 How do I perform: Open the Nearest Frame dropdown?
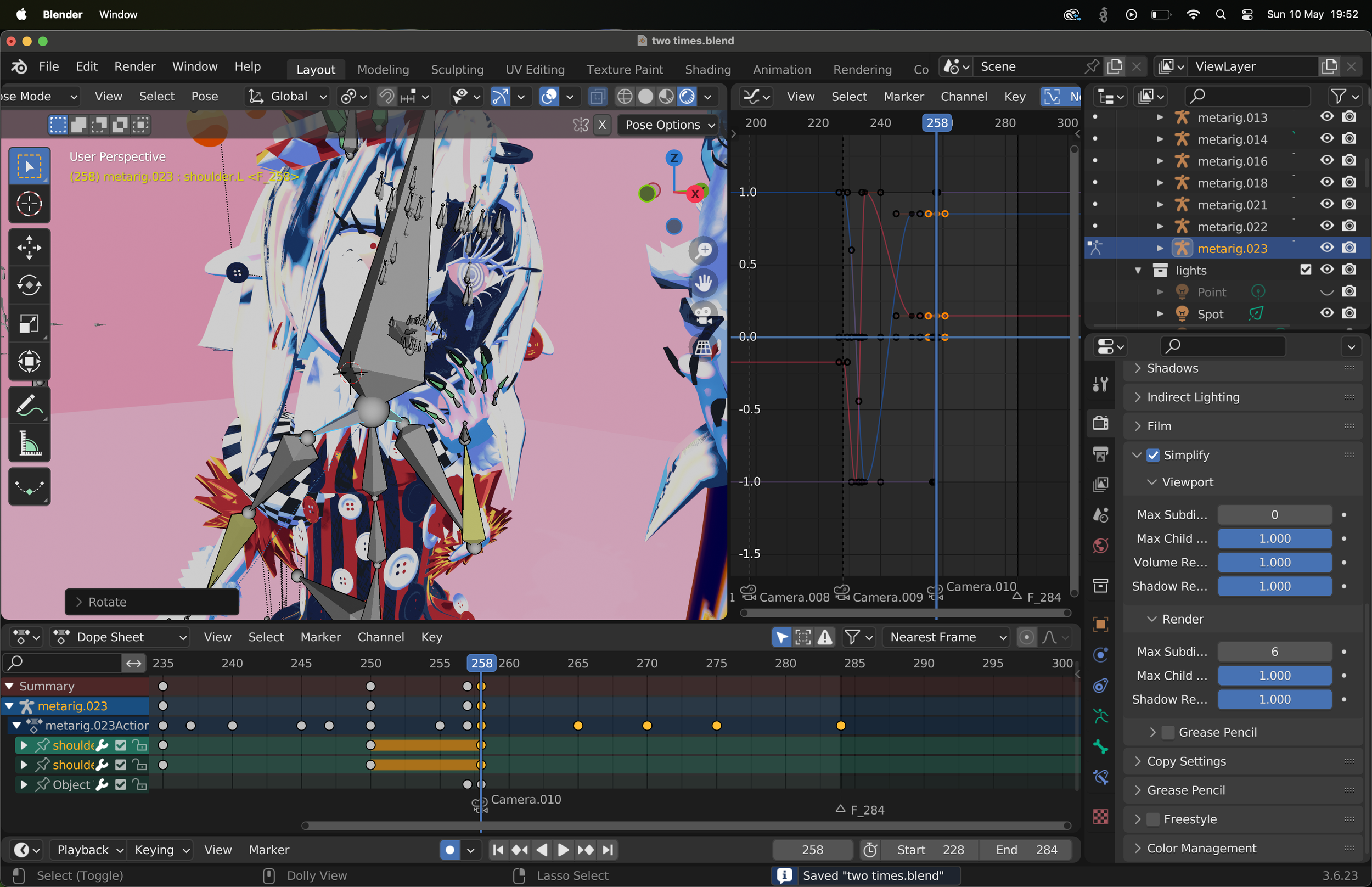946,638
